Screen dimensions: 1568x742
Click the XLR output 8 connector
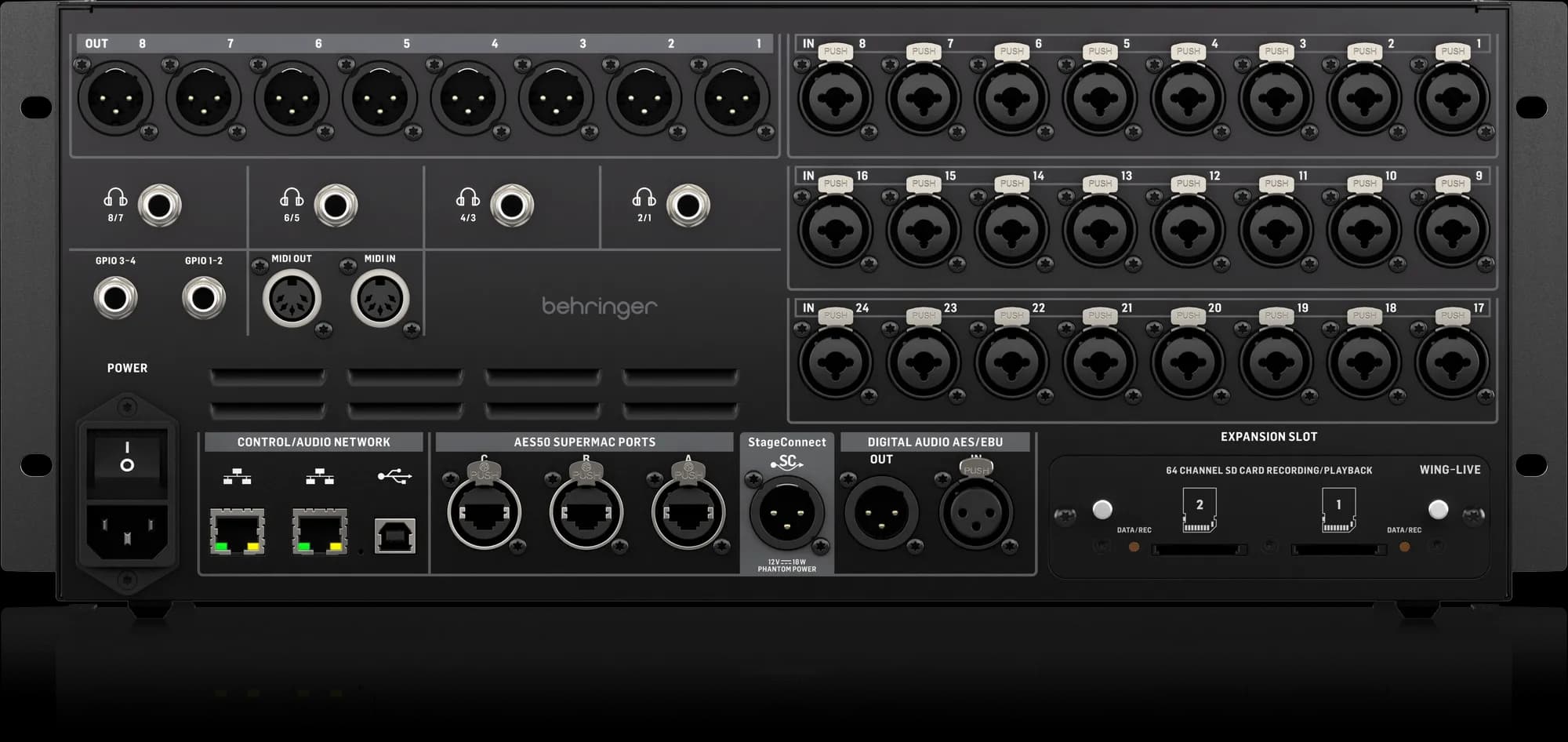click(116, 99)
